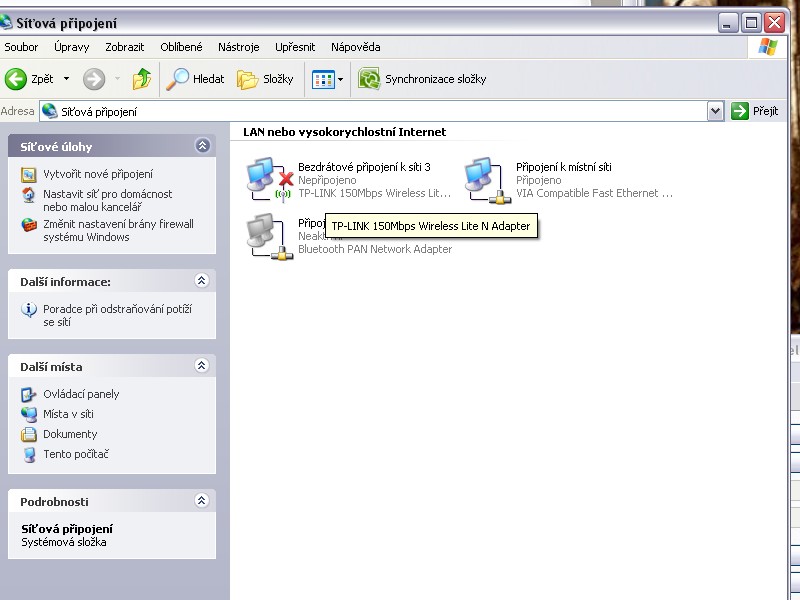
Task: Collapse the Další informace panel
Action: 202,281
